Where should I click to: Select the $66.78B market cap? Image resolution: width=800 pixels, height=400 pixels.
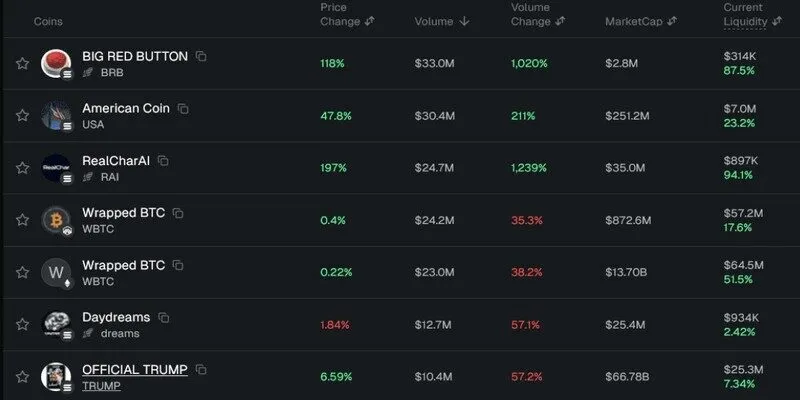(x=628, y=377)
